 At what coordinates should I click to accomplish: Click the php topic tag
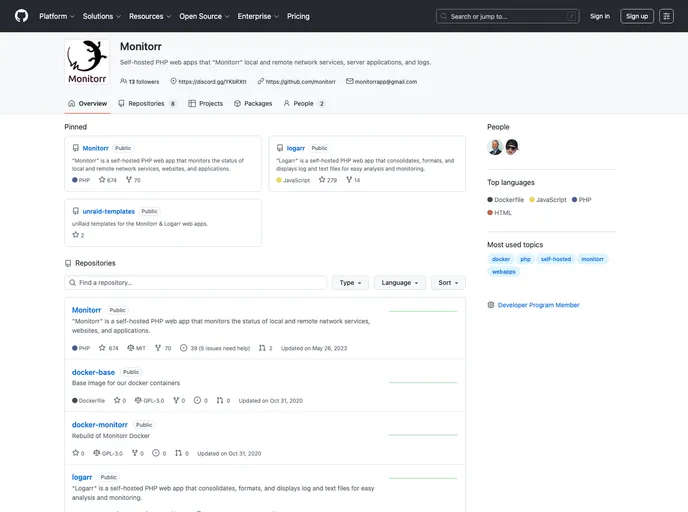[x=525, y=259]
